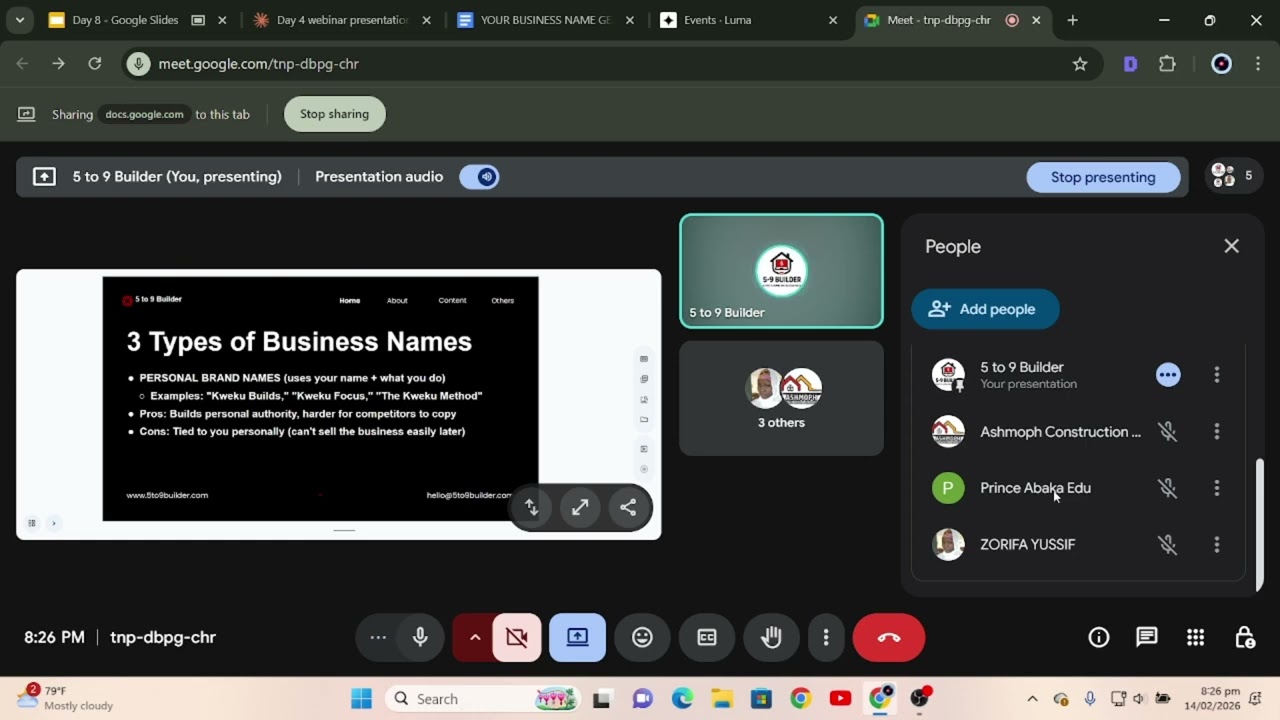Switch to the Day 4 webinar presentation tab
Image resolution: width=1280 pixels, height=720 pixels.
[340, 20]
